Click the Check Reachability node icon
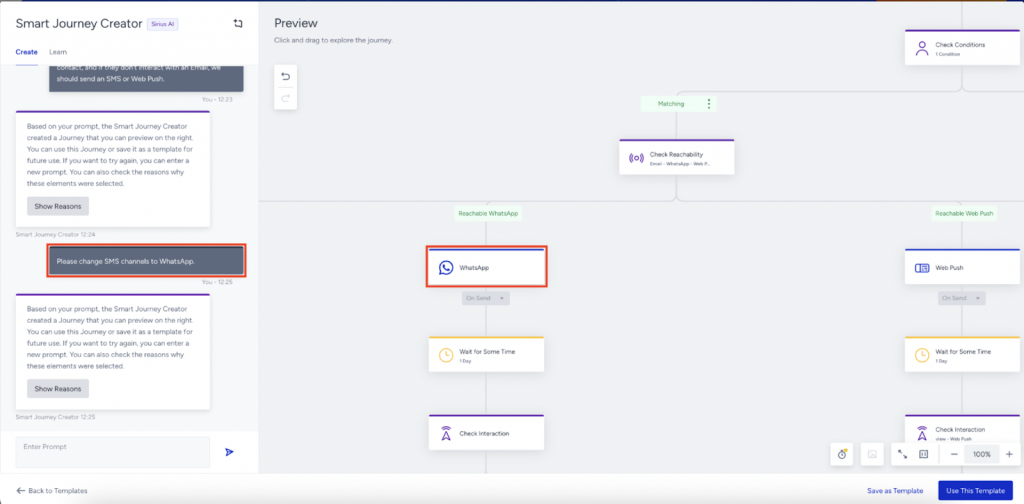This screenshot has width=1024, height=504. tap(636, 157)
